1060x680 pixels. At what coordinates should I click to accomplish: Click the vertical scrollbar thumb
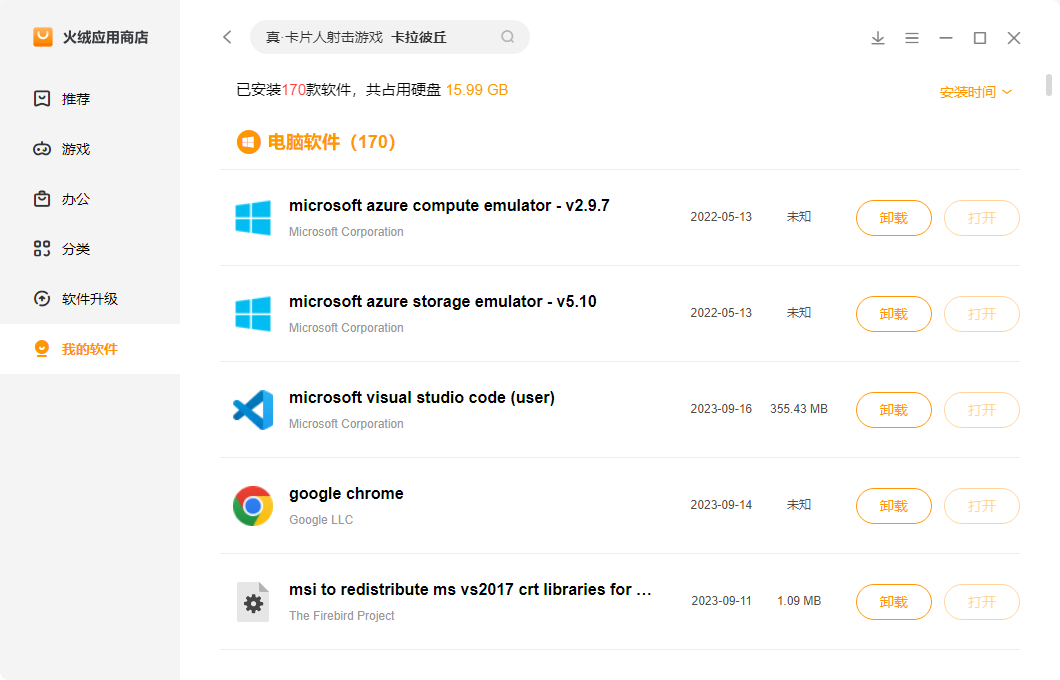tap(1049, 85)
